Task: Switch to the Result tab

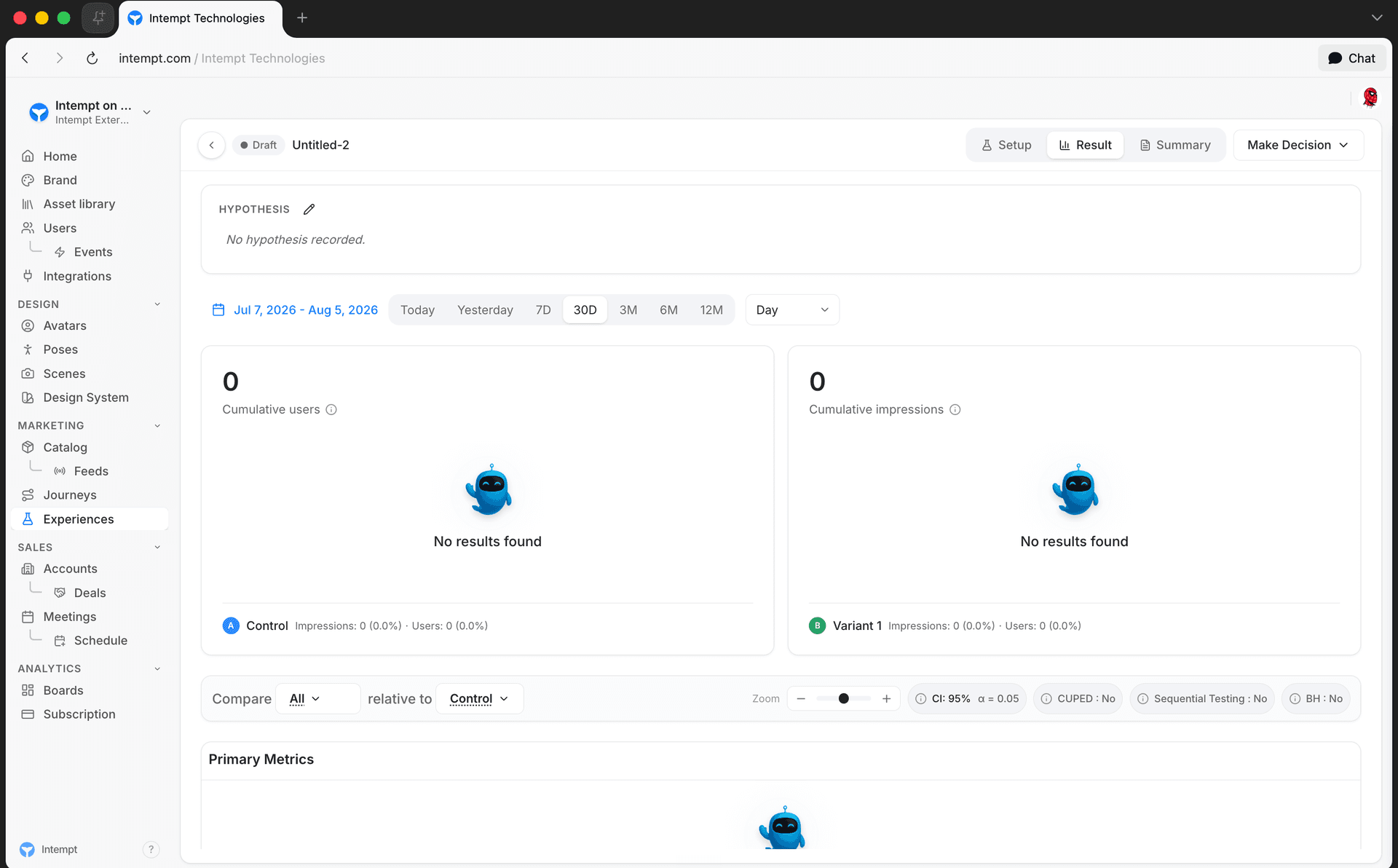Action: pos(1085,145)
